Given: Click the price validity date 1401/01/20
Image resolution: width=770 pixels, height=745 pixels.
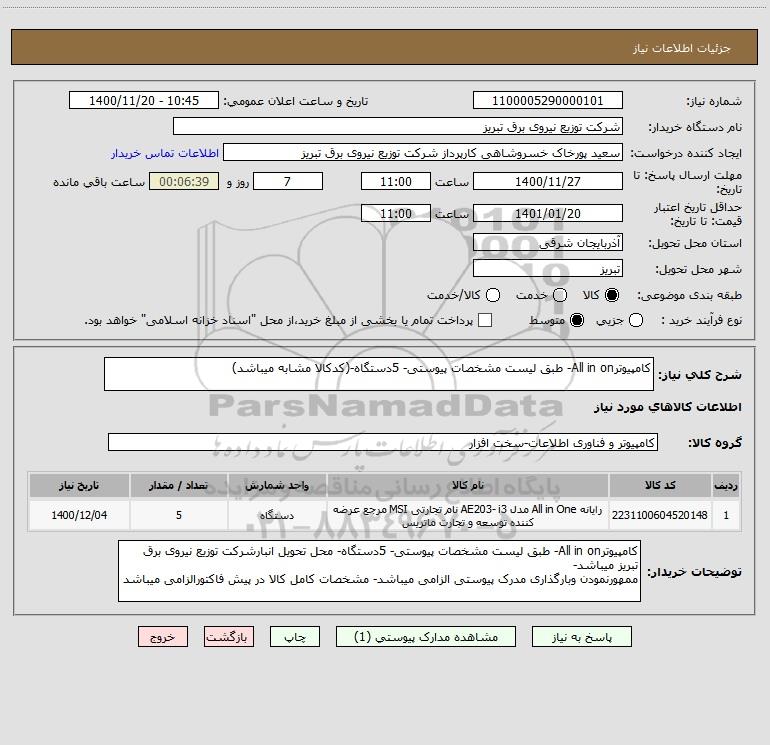Looking at the screenshot, I should click(548, 213).
